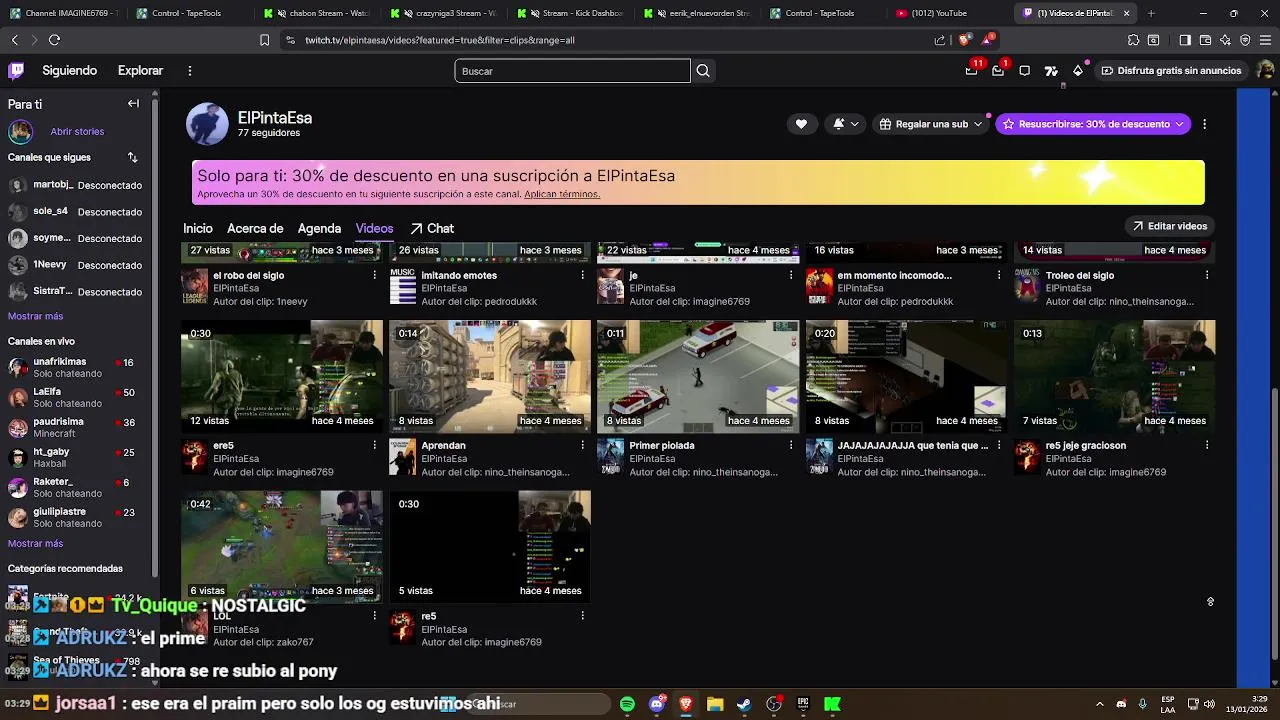
Task: Click Resuscribirse 30% de descuento button
Action: click(x=1093, y=124)
